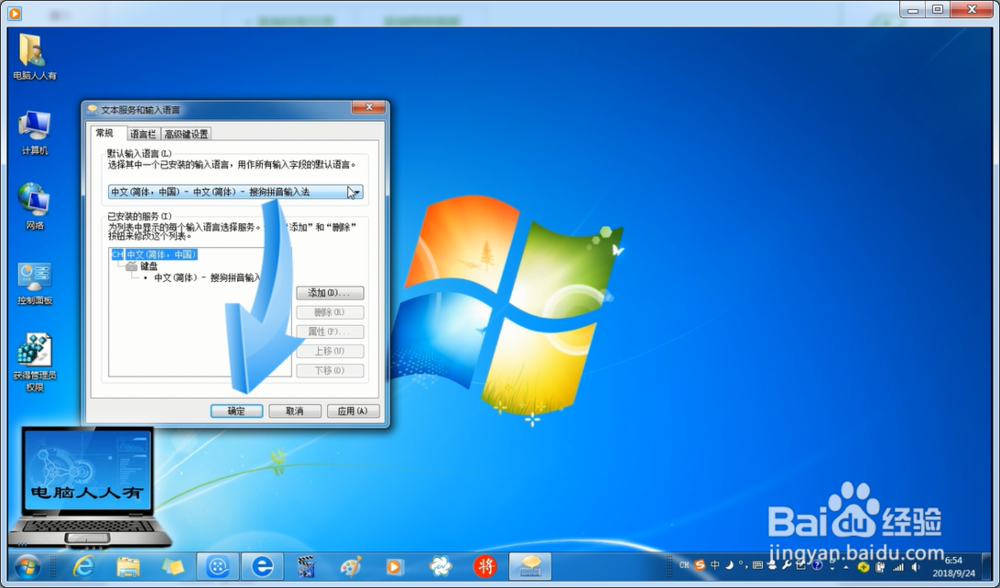Click the 取消 button

coord(295,411)
